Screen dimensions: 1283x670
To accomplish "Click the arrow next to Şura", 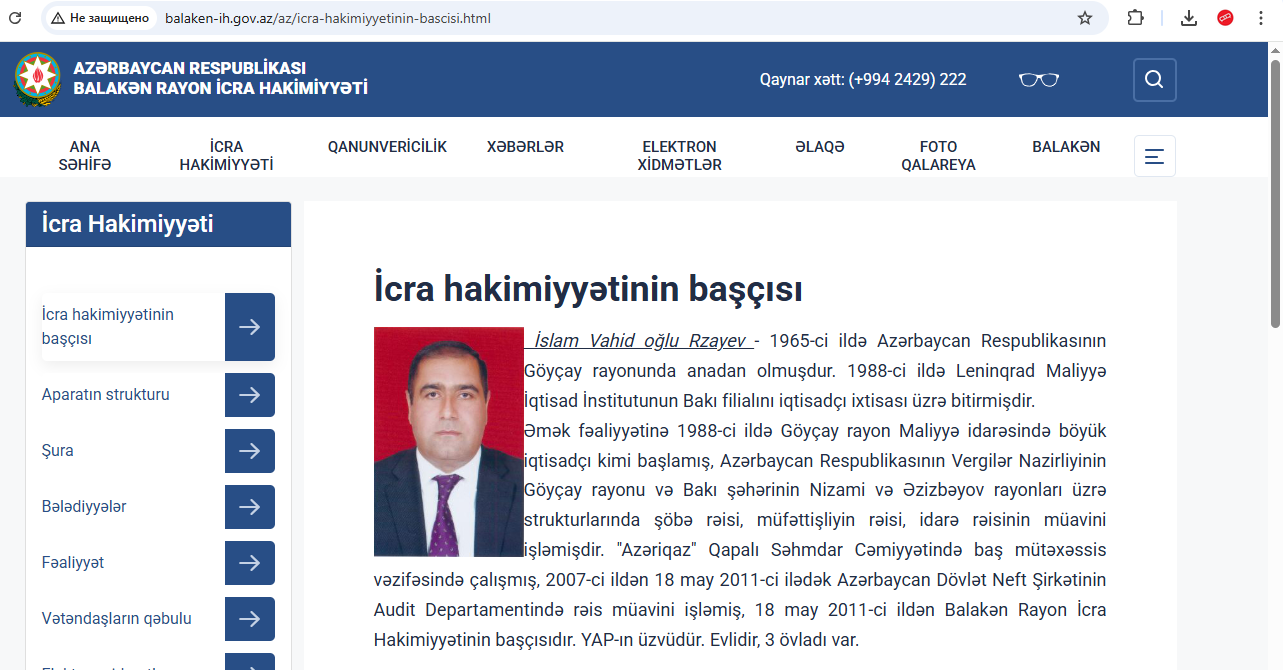I will [x=249, y=450].
